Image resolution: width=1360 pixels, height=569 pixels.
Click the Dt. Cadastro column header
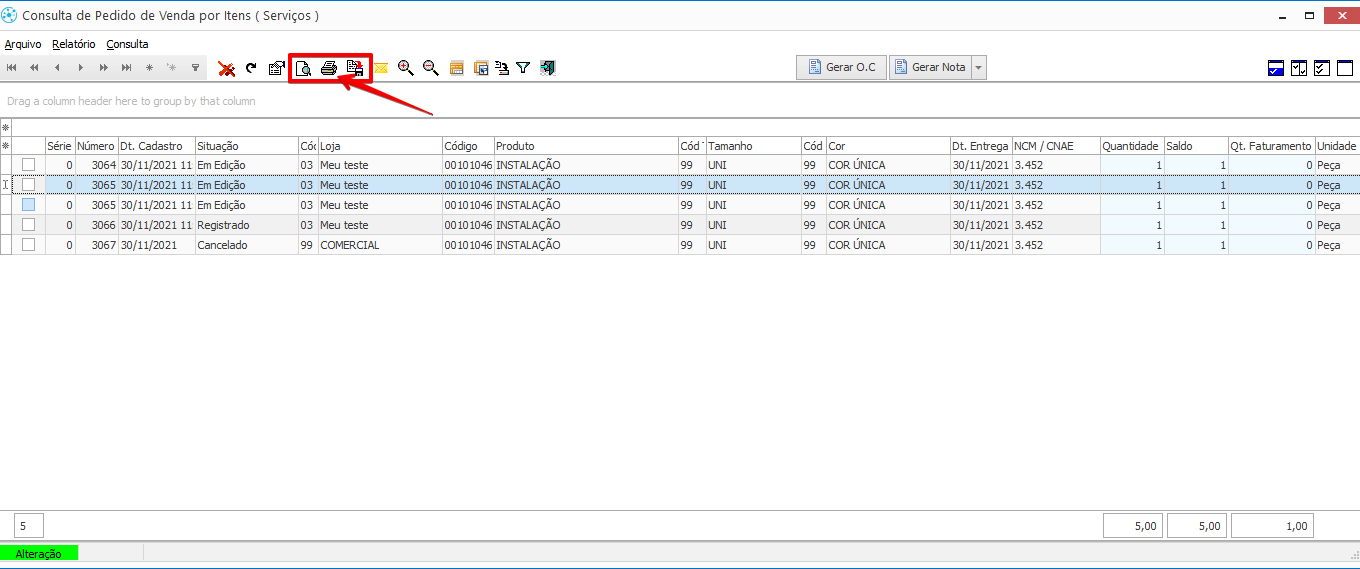(156, 146)
